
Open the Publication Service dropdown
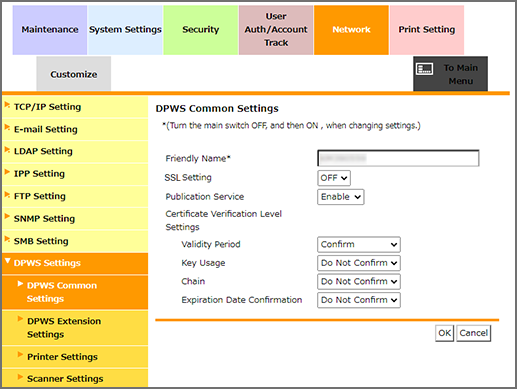(x=340, y=197)
